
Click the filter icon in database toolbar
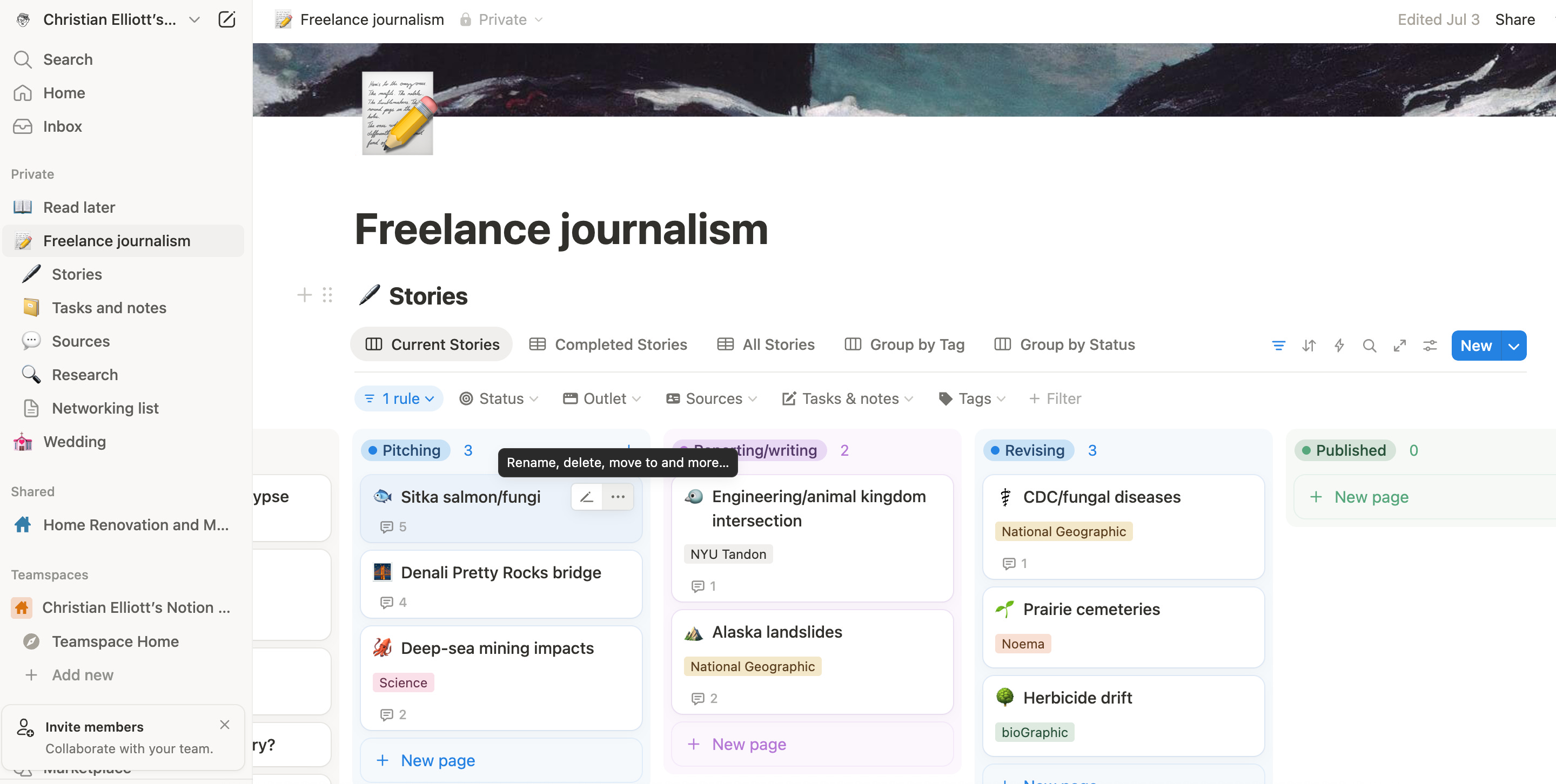point(1278,345)
